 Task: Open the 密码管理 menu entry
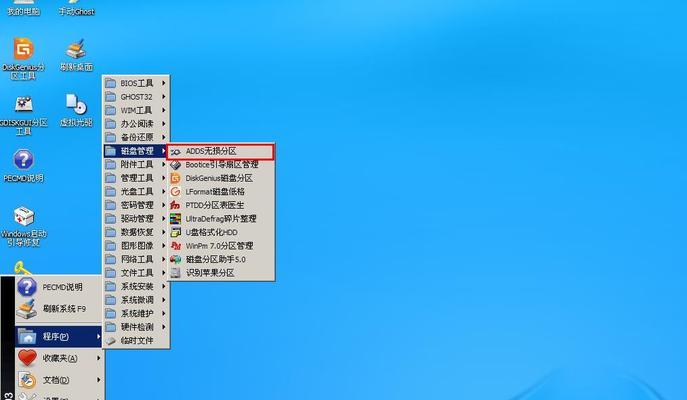coord(136,205)
